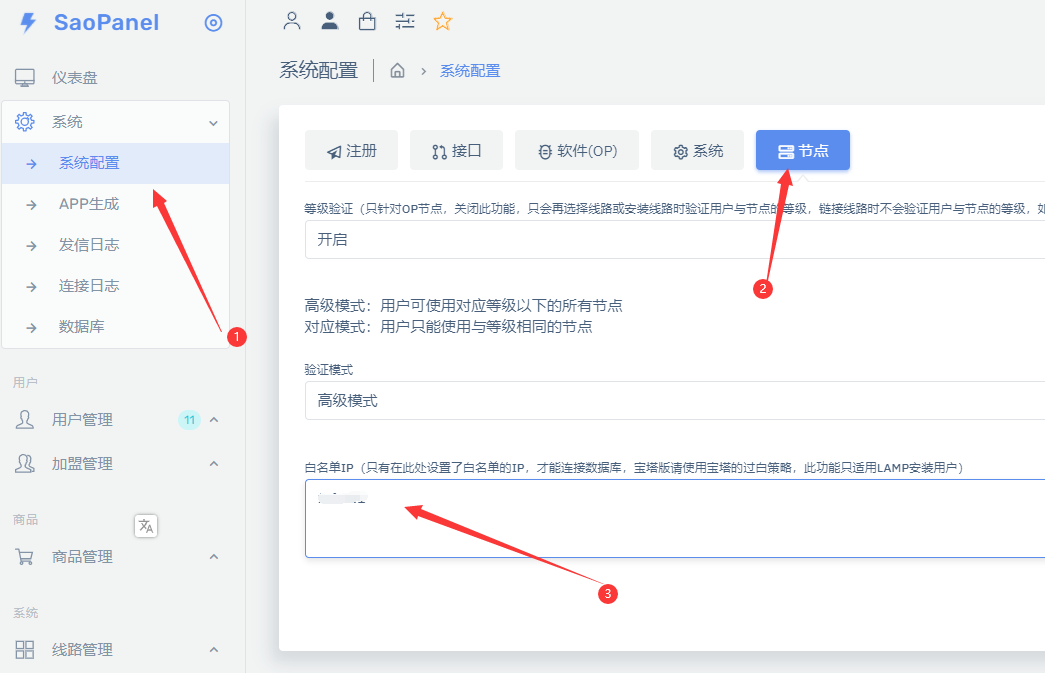This screenshot has width=1045, height=673.
Task: Click the yellow star favorites icon
Action: click(x=442, y=20)
